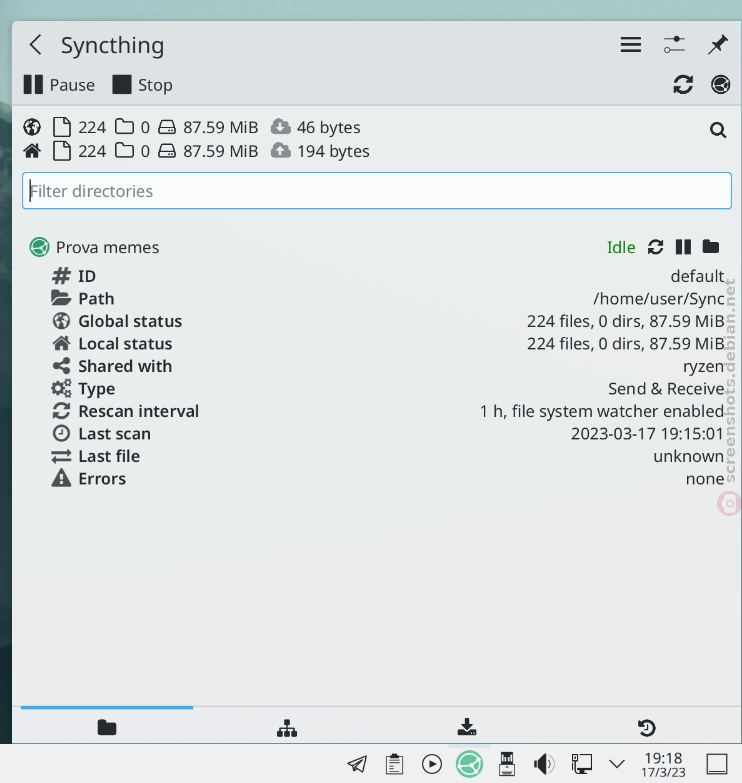
Task: Focus the Filter directories field
Action: [377, 191]
